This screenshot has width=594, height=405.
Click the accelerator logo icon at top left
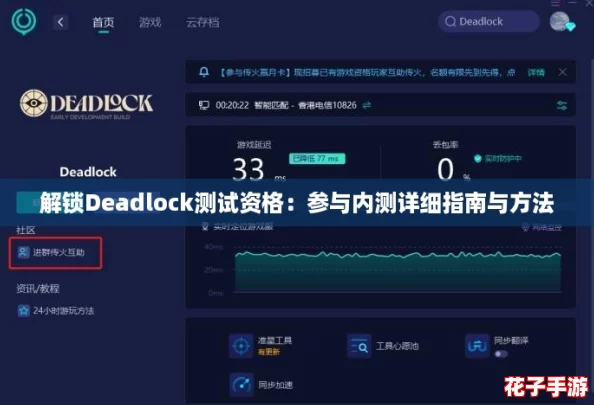click(23, 22)
